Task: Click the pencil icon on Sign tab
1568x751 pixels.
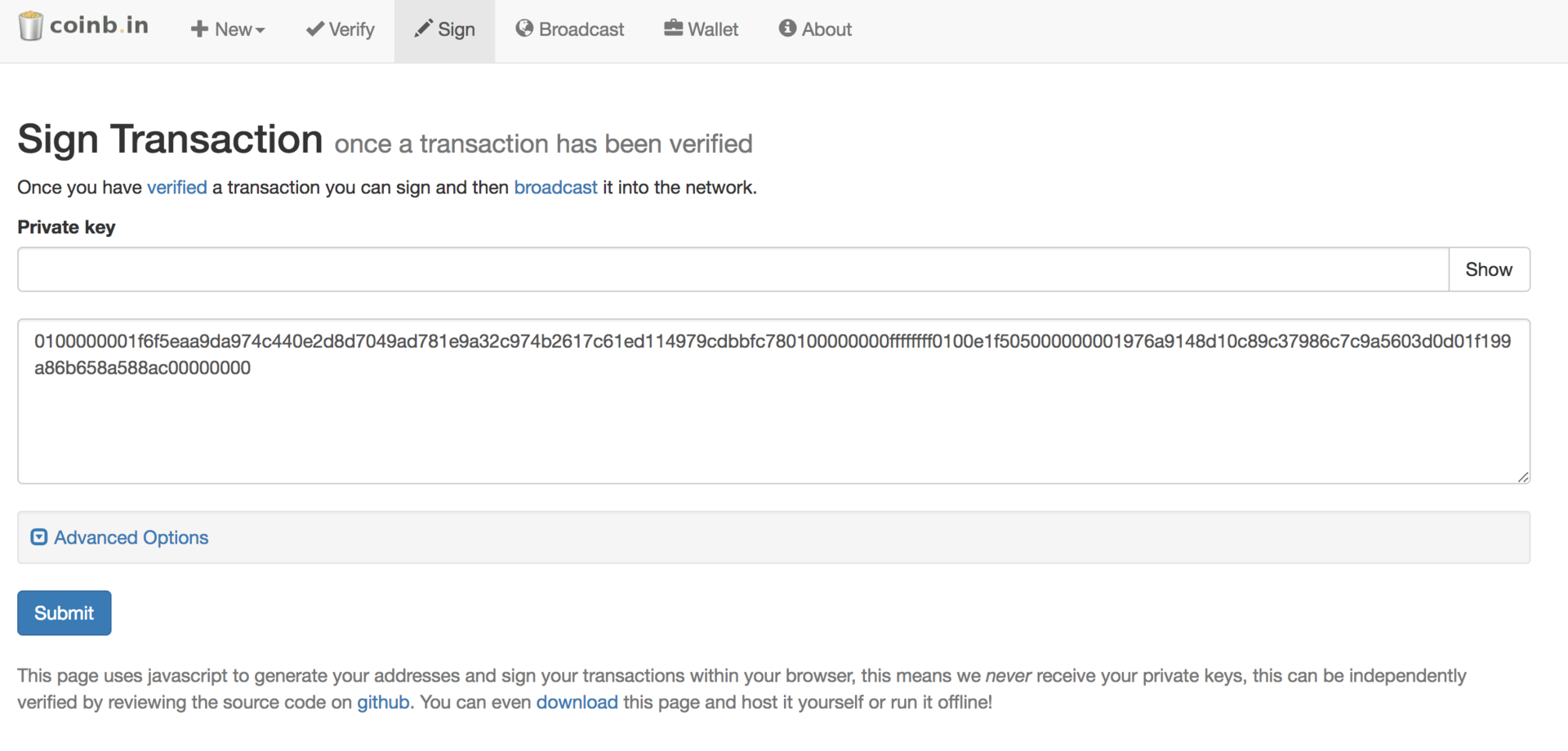Action: pyautogui.click(x=423, y=29)
